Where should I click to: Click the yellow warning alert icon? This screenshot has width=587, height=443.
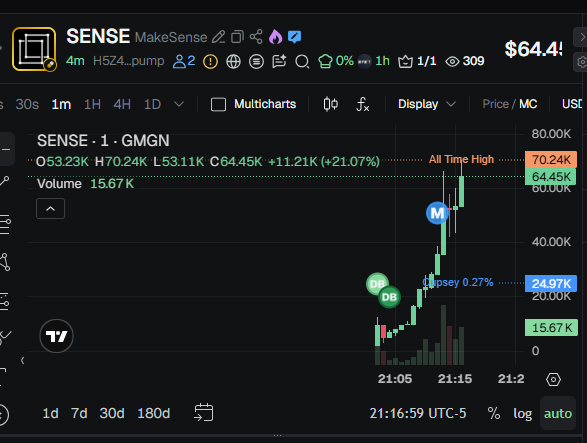click(210, 61)
